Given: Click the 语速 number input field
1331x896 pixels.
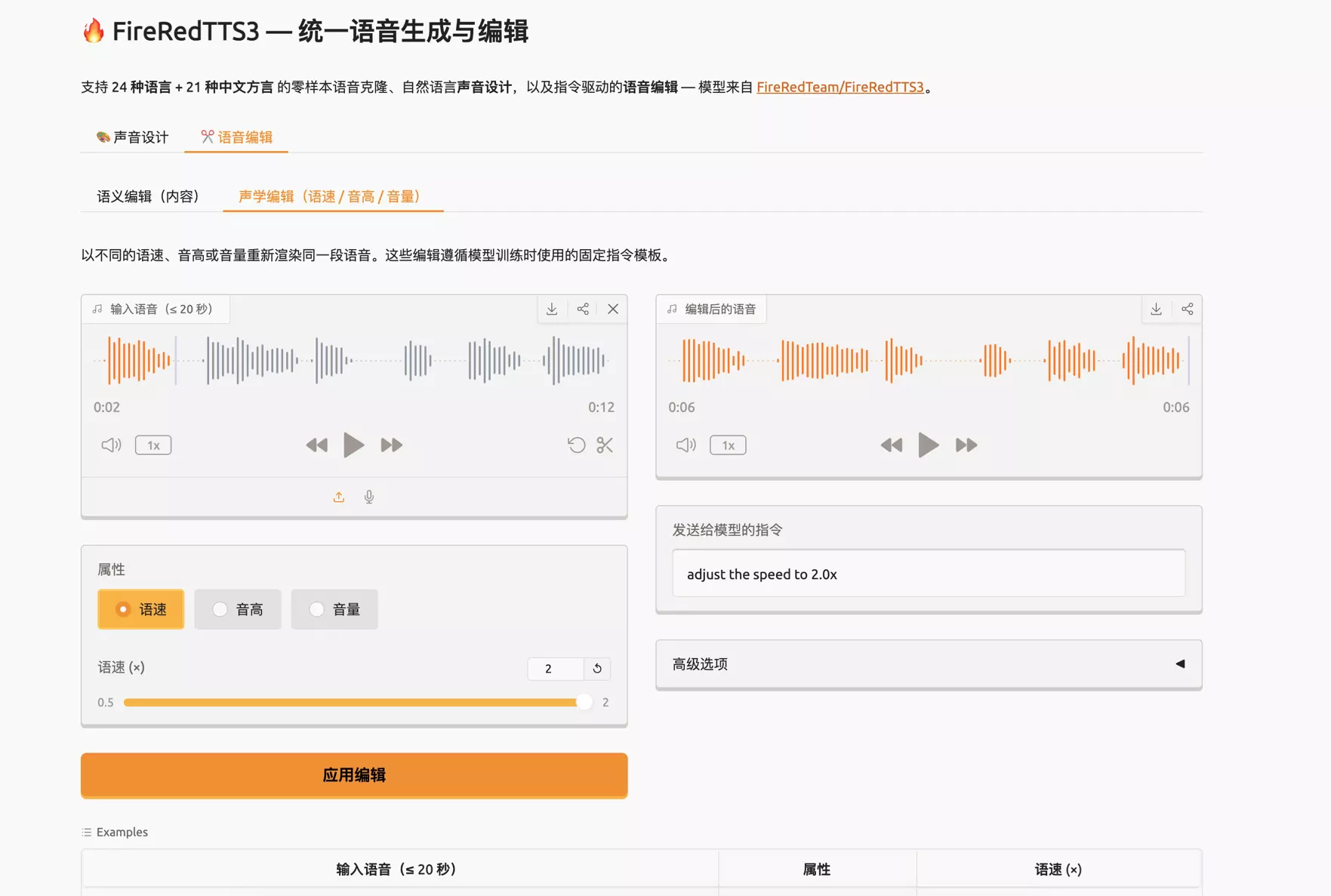Looking at the screenshot, I should point(556,668).
